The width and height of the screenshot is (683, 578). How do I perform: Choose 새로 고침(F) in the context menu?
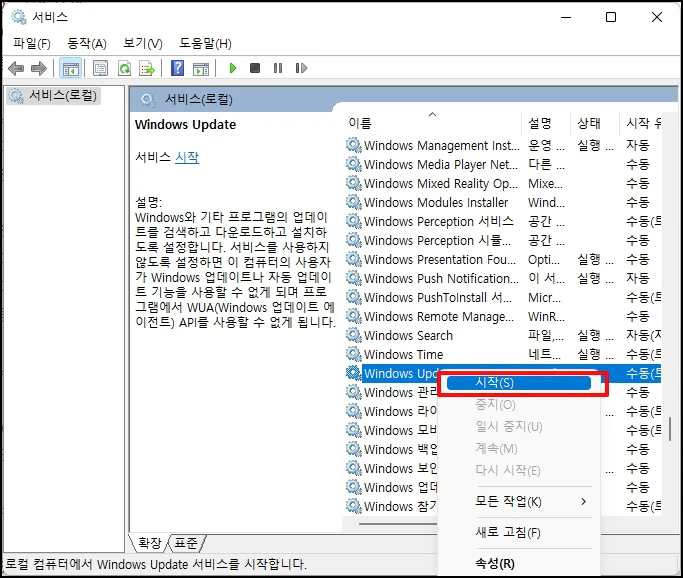pos(519,532)
